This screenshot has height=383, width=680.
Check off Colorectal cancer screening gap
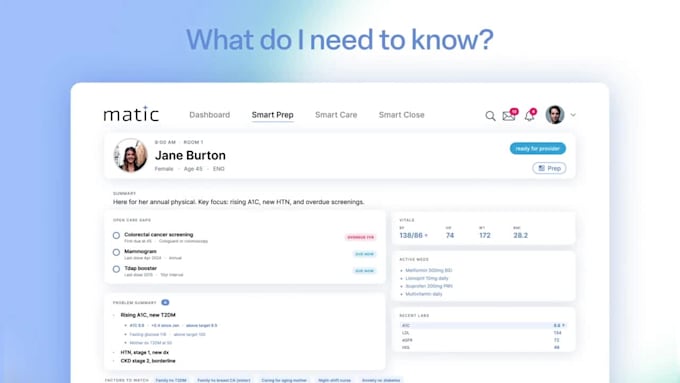tap(116, 236)
